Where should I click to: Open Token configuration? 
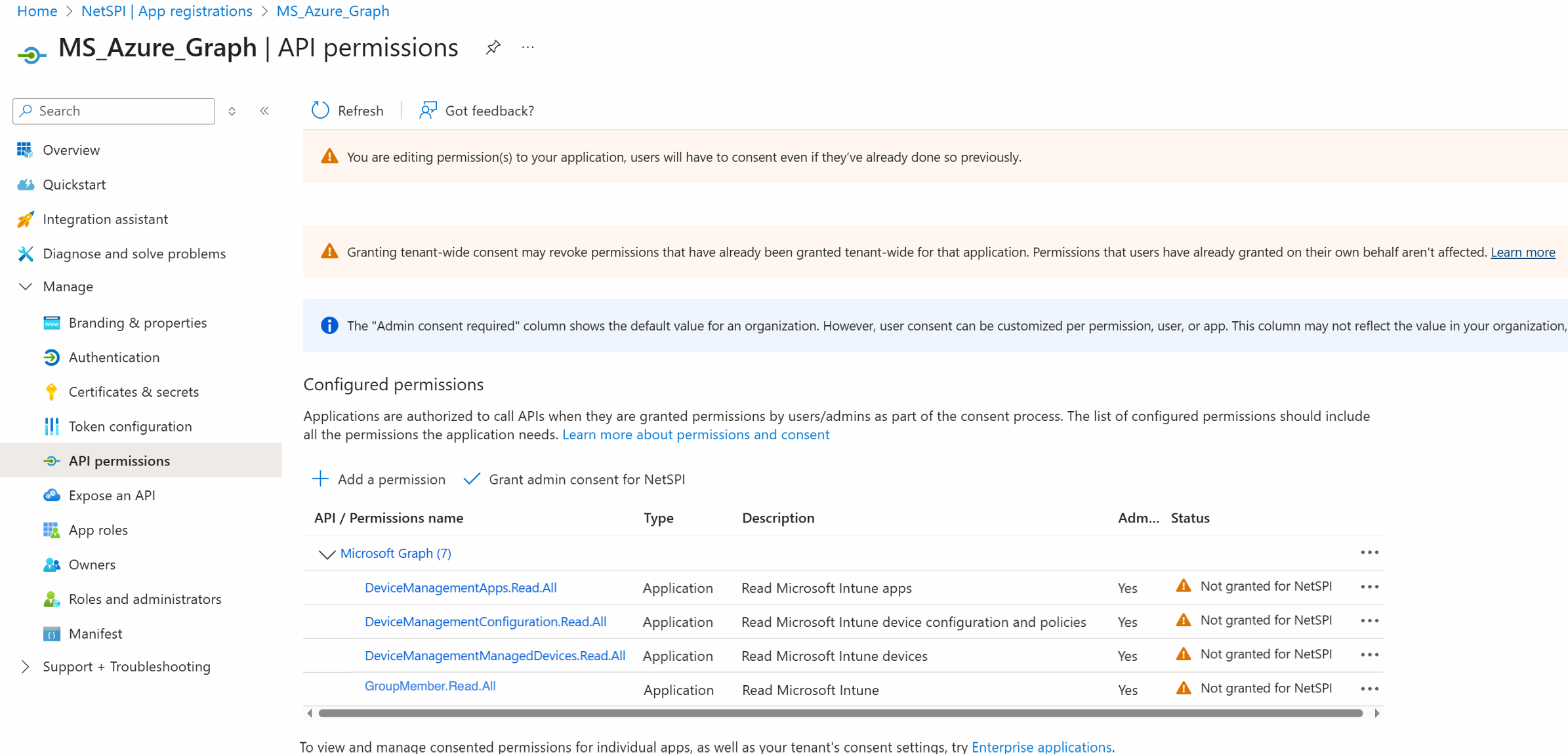coord(130,427)
